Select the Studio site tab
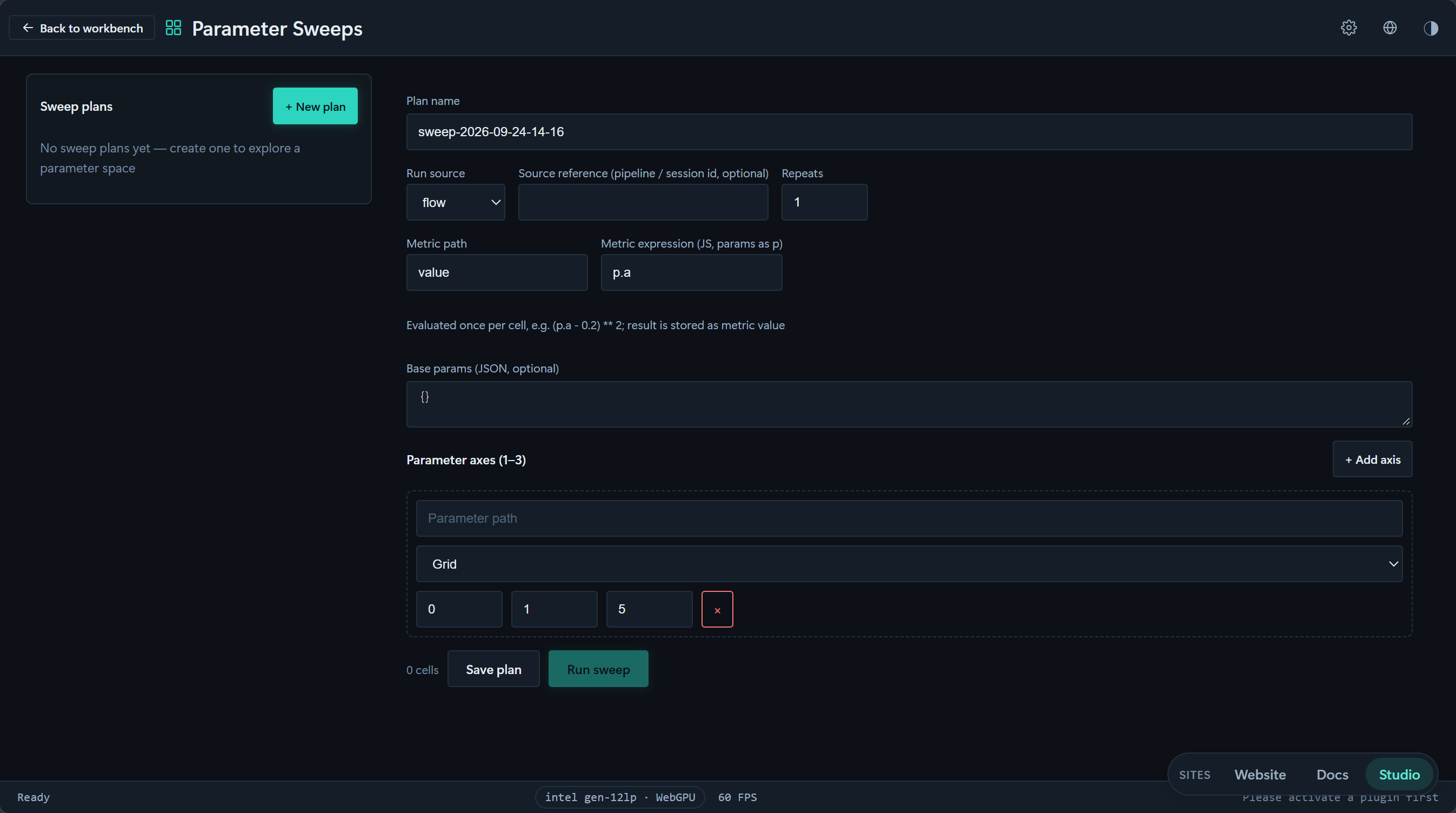 1399,774
